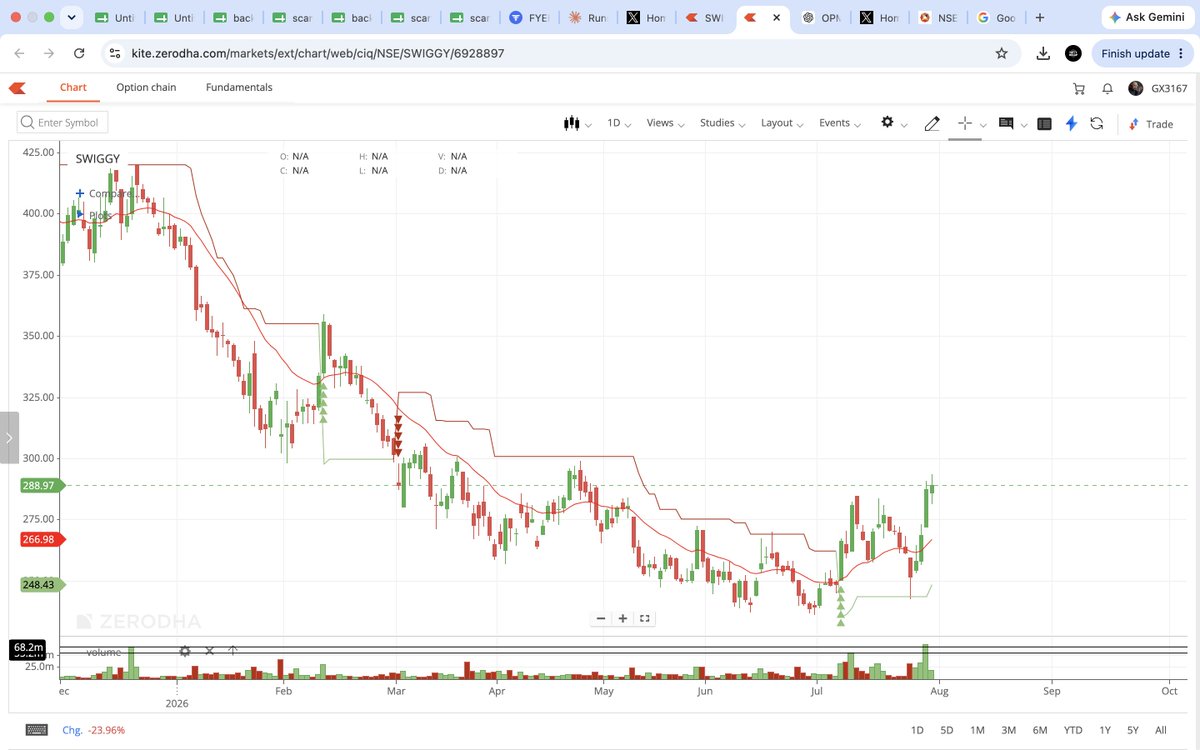This screenshot has height=750, width=1200.
Task: Select the 6M range
Action: (x=1040, y=730)
